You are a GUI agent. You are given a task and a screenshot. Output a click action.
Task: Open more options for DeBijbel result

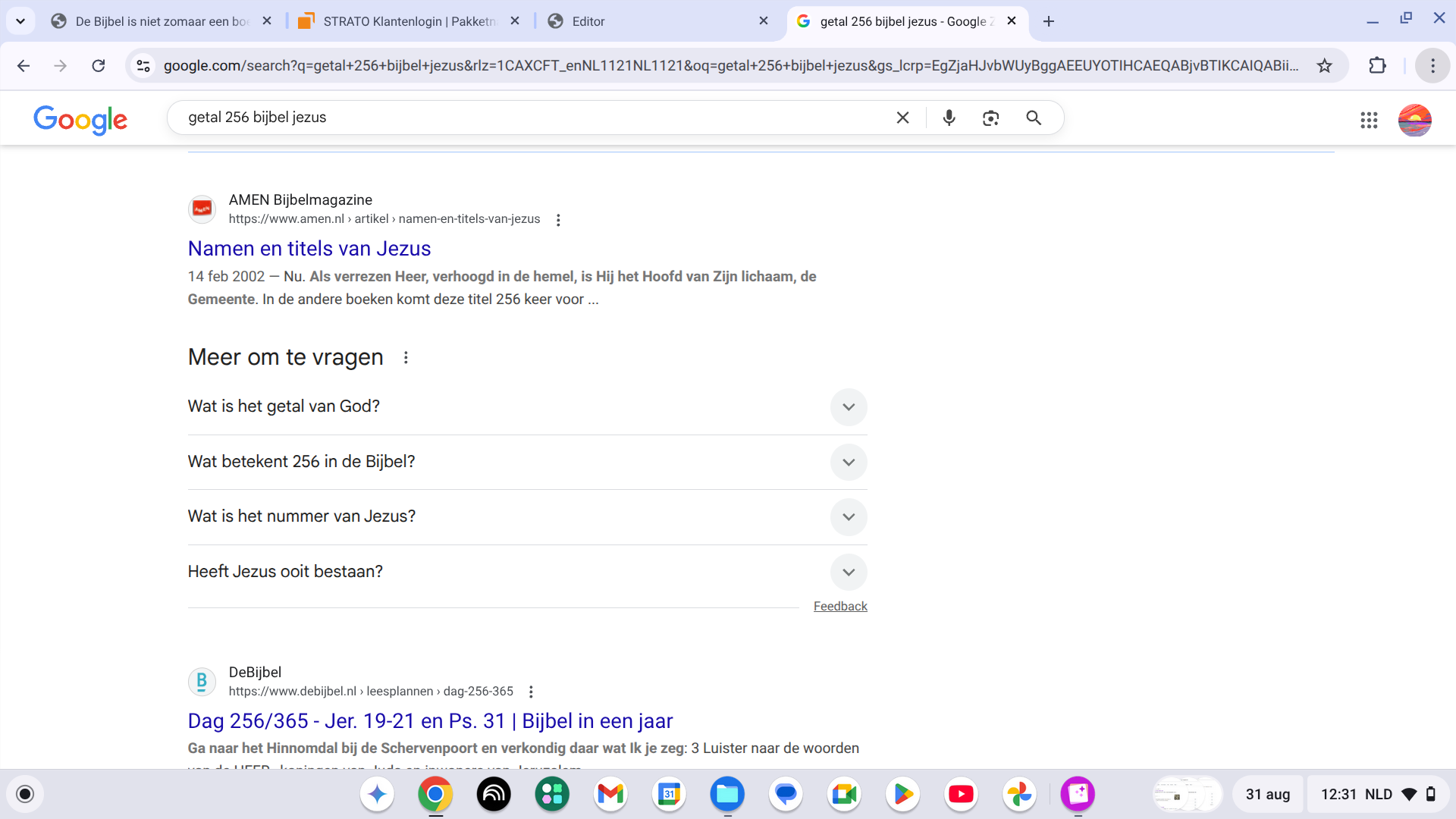(531, 692)
